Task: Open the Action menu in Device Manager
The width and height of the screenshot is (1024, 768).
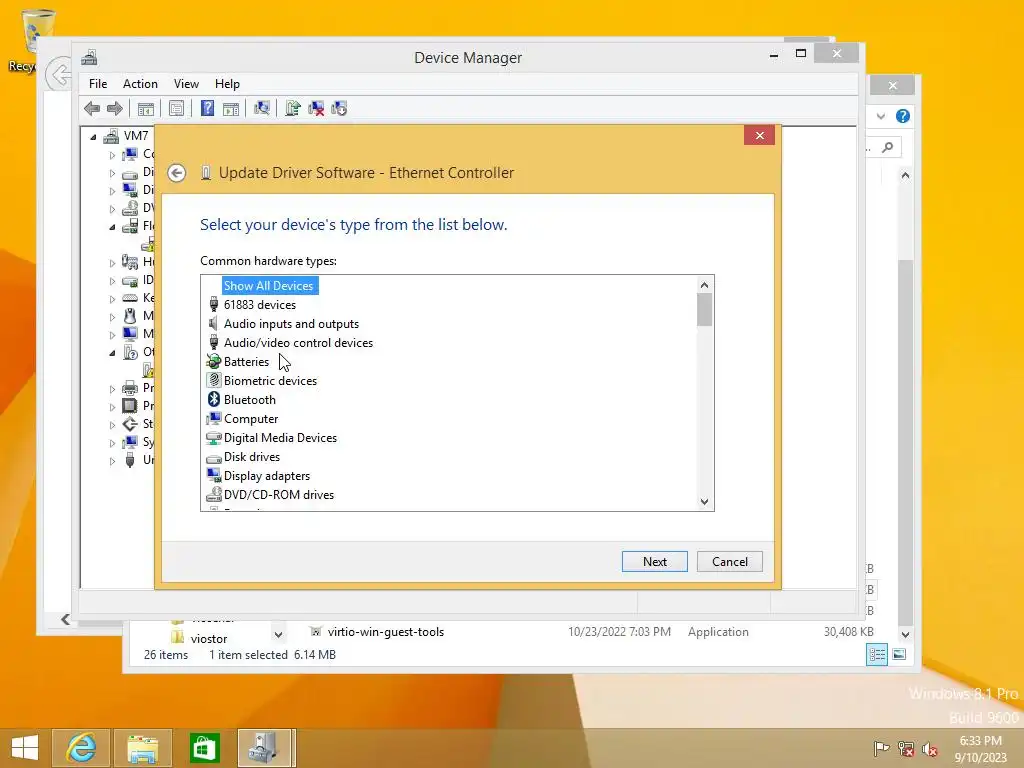Action: tap(140, 84)
